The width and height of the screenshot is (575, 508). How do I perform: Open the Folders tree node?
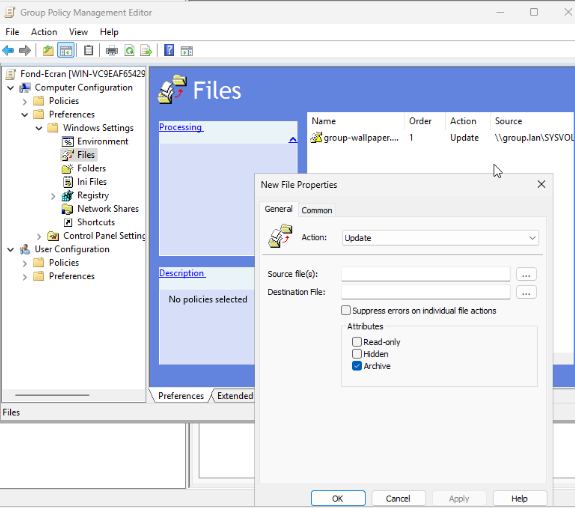point(91,168)
